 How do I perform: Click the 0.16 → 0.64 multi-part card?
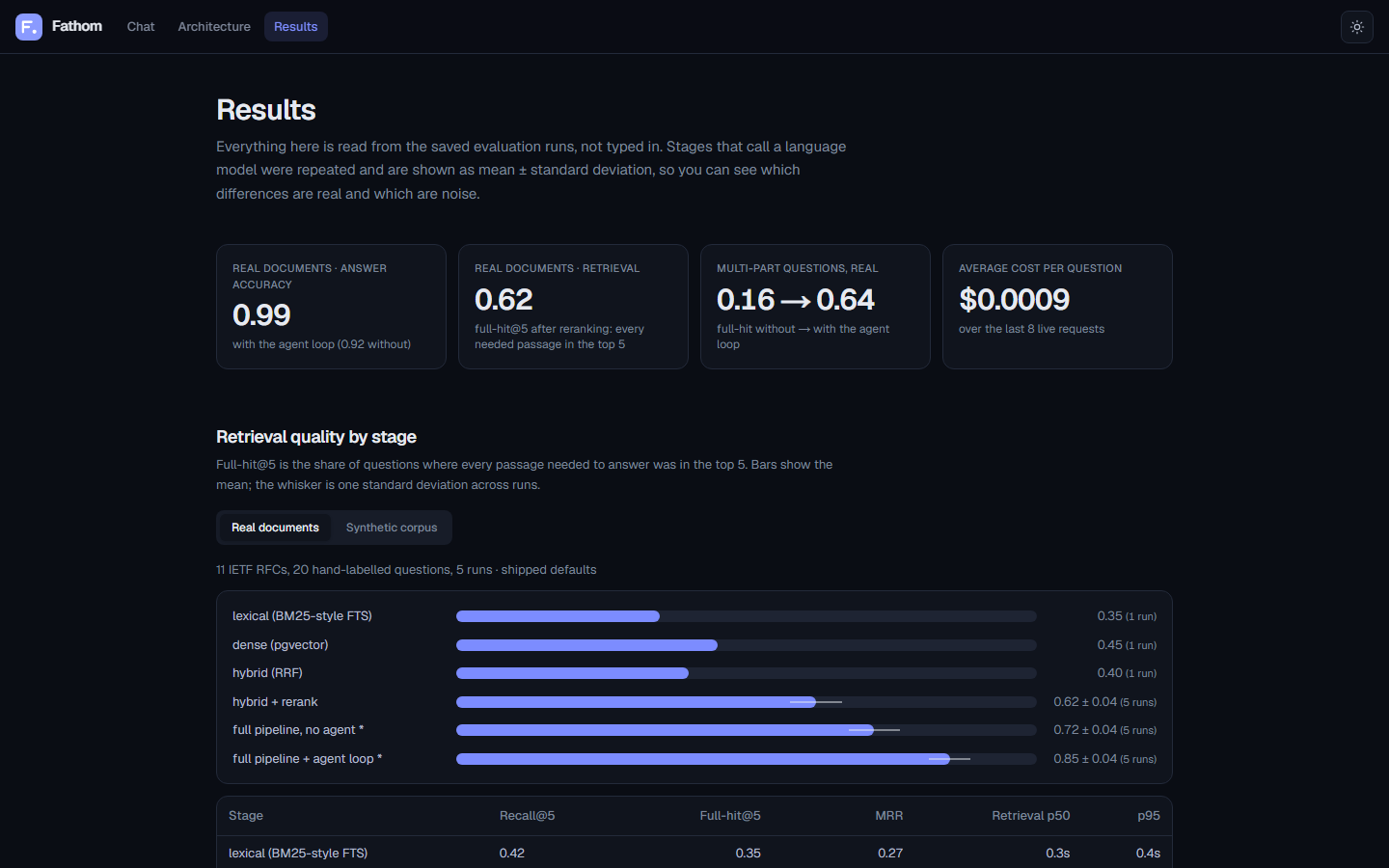pos(815,307)
